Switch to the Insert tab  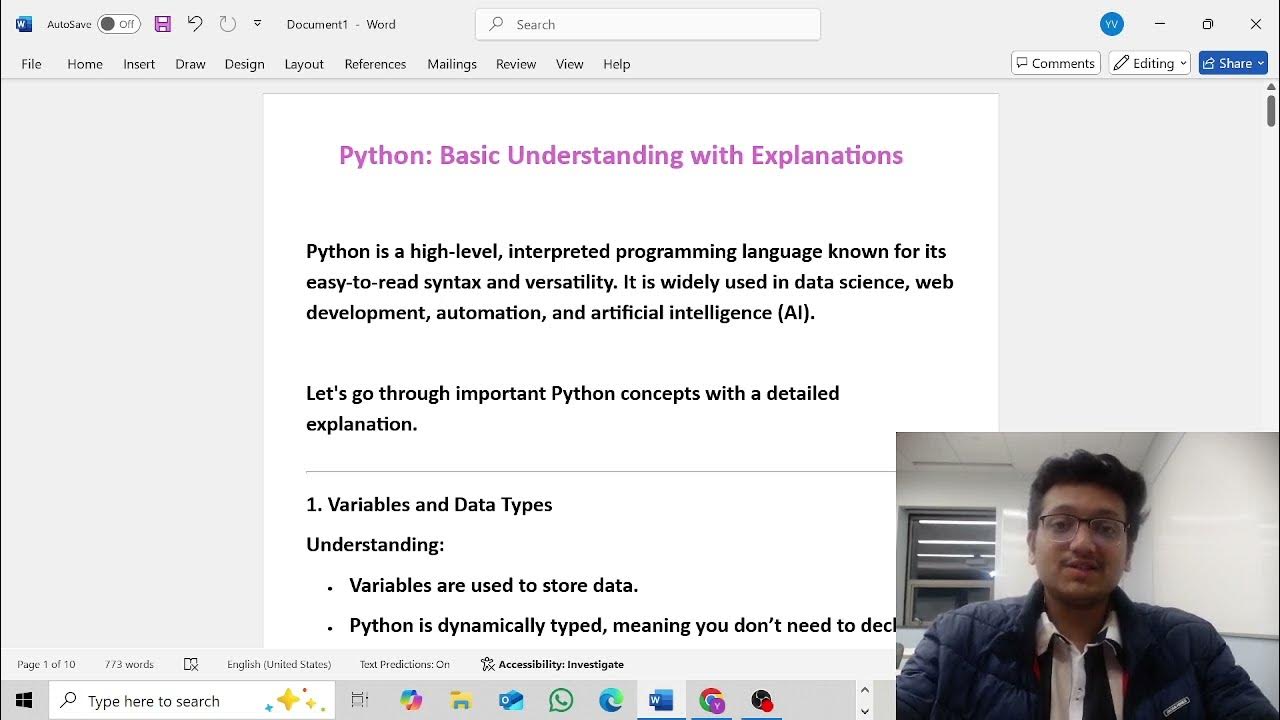[139, 64]
